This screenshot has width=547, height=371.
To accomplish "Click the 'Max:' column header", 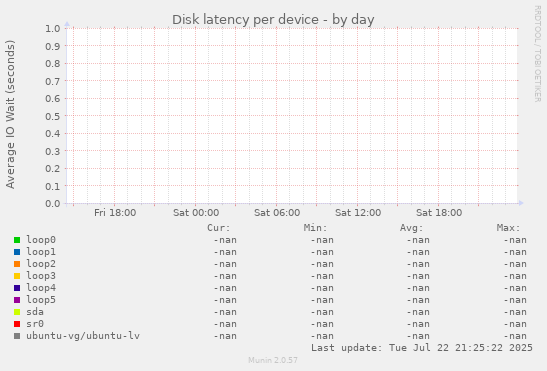I will coord(509,228).
